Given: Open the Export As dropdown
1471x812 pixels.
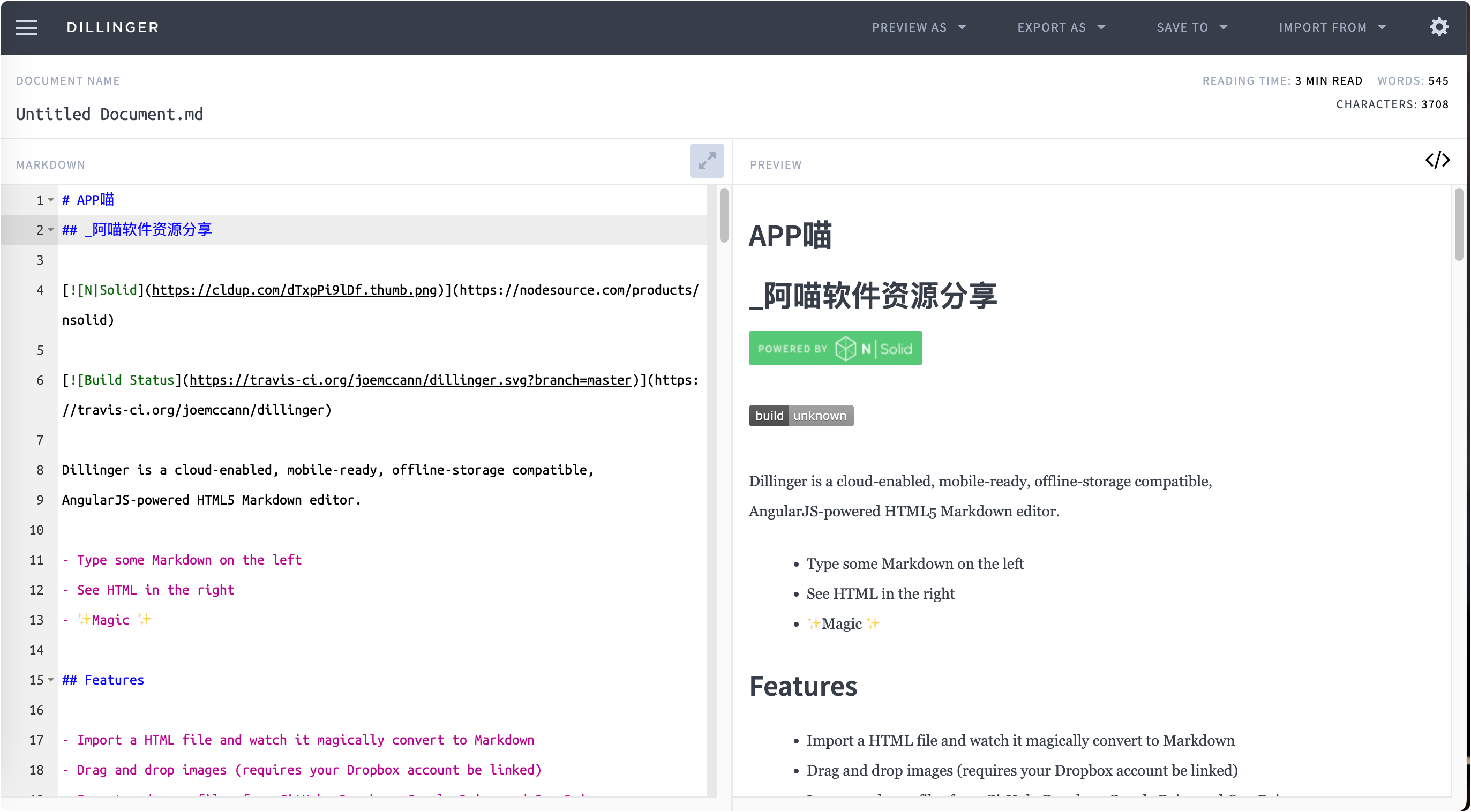Looking at the screenshot, I should [1061, 27].
